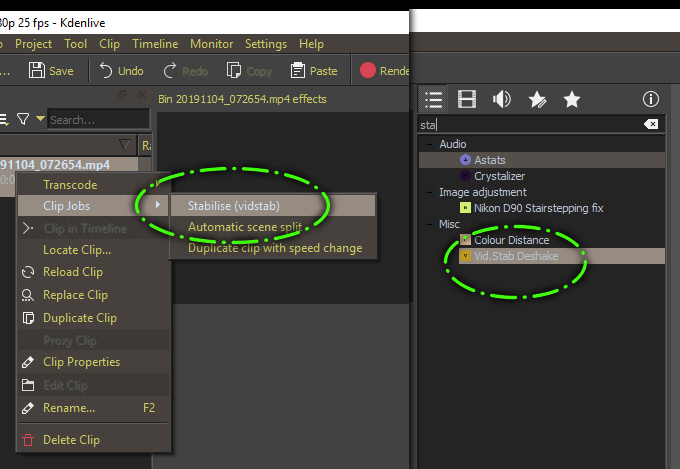Show video effects filmstrip icon
This screenshot has height=469, width=680.
(467, 99)
